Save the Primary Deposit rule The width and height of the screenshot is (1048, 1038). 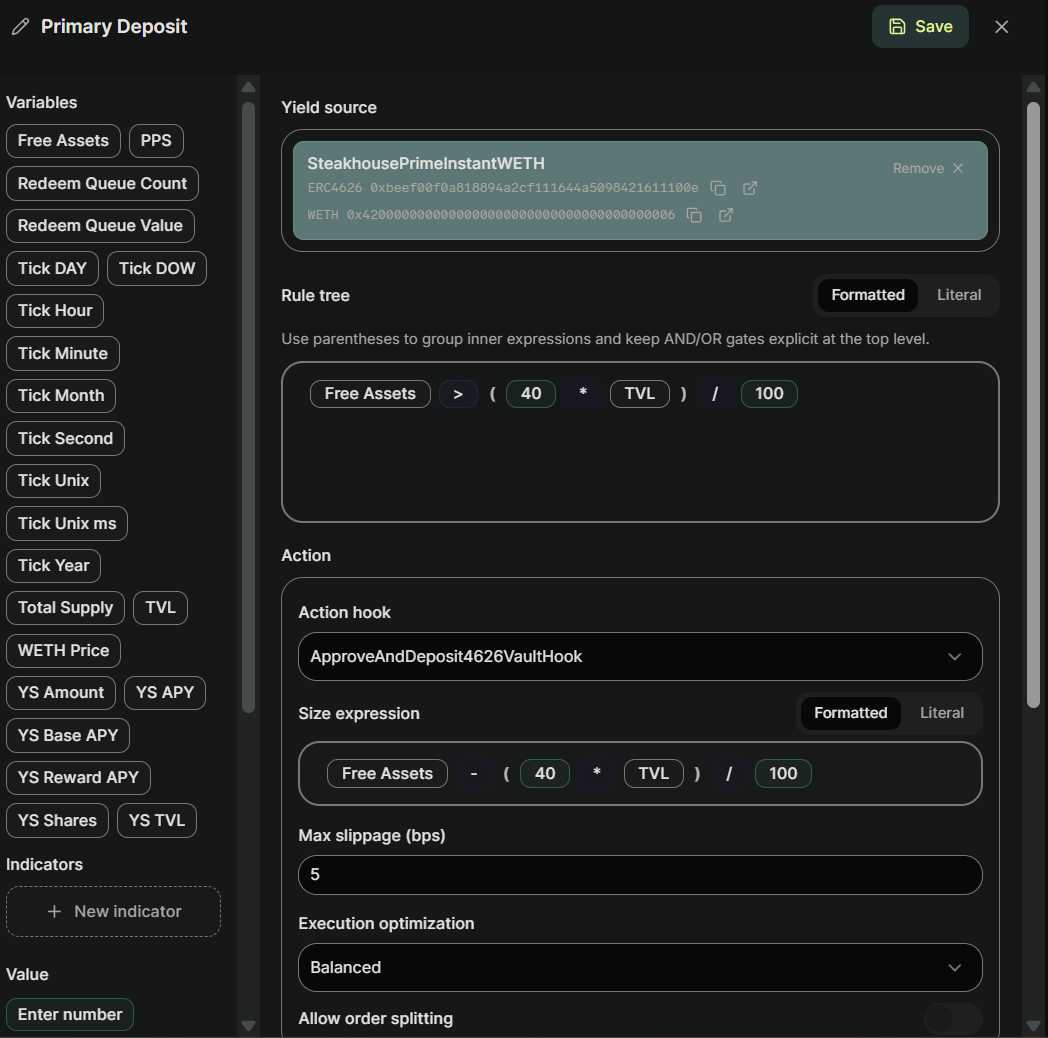click(x=920, y=27)
